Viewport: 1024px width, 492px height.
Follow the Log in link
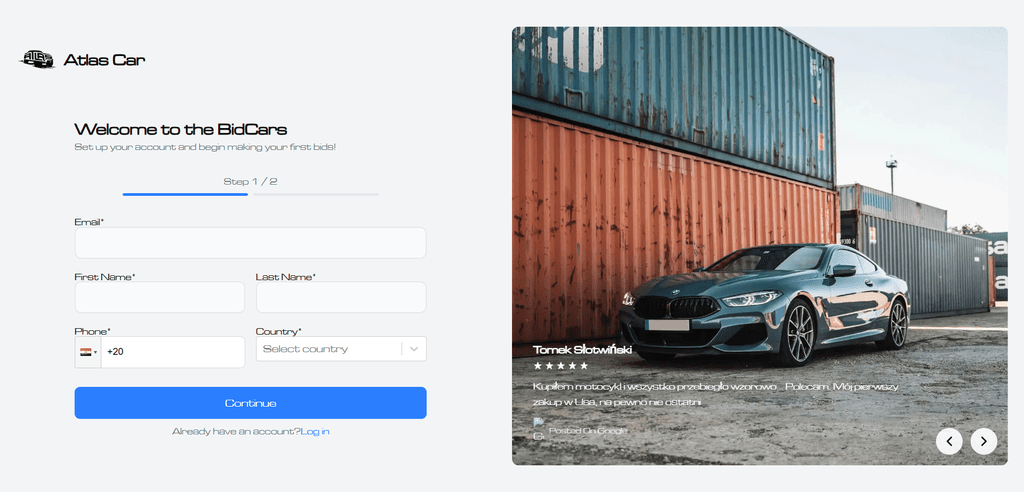(315, 431)
